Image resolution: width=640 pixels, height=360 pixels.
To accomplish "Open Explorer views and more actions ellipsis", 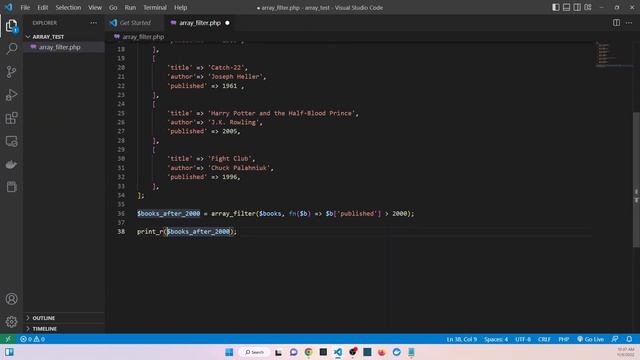I will 93,23.
